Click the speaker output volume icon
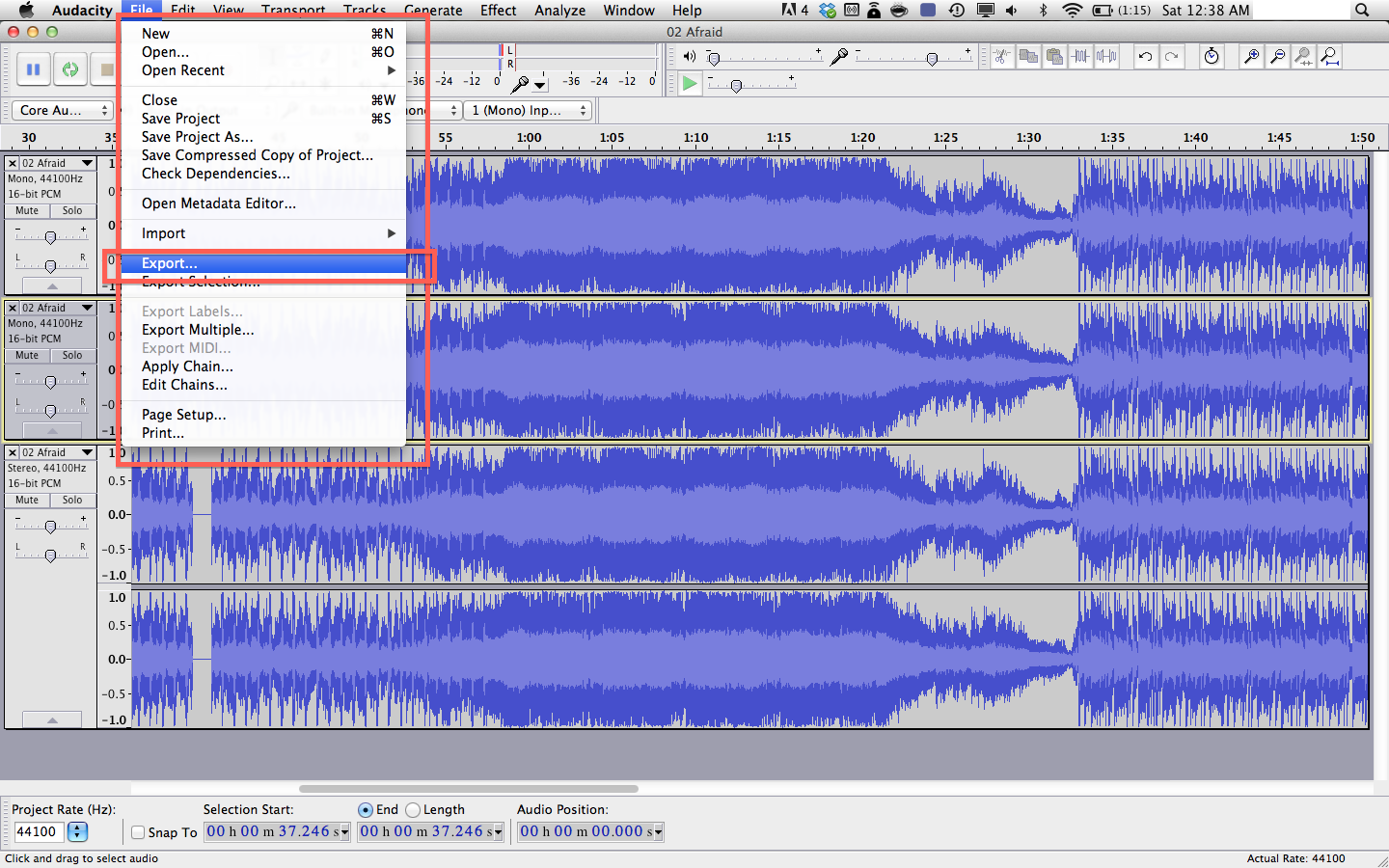Screen dimensions: 1389x868 [690, 57]
